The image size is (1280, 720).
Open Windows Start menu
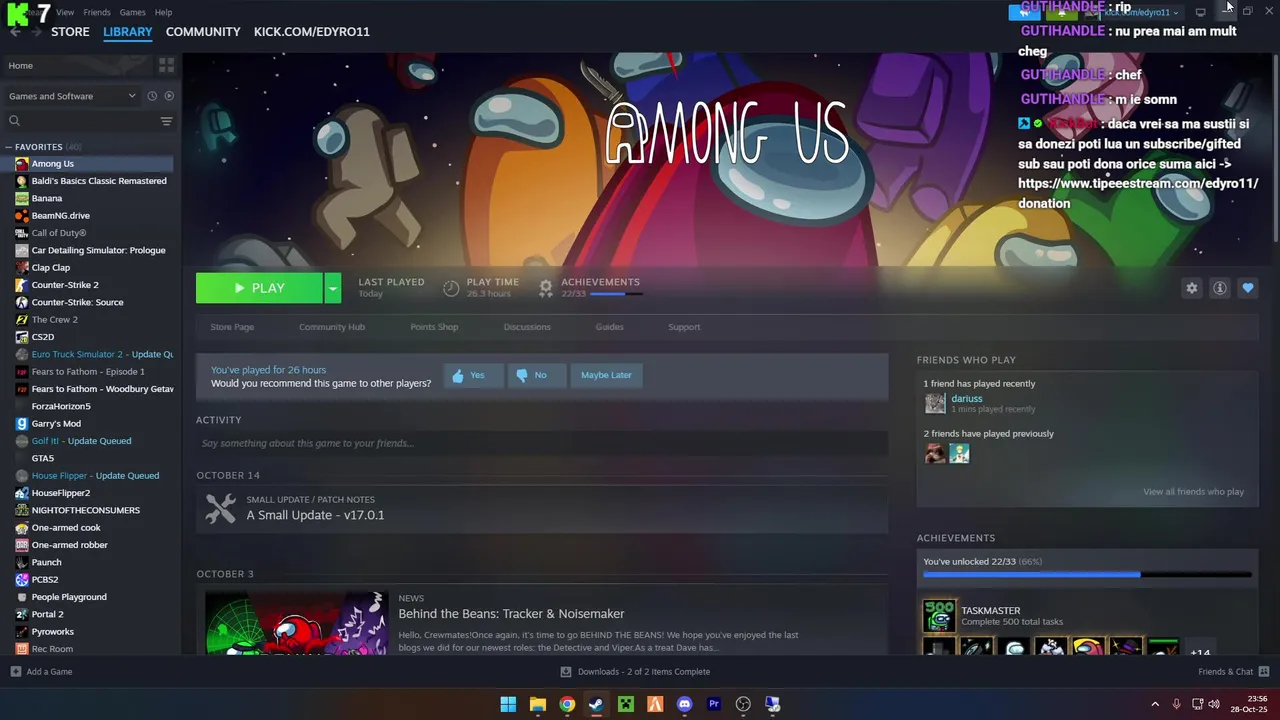click(508, 704)
